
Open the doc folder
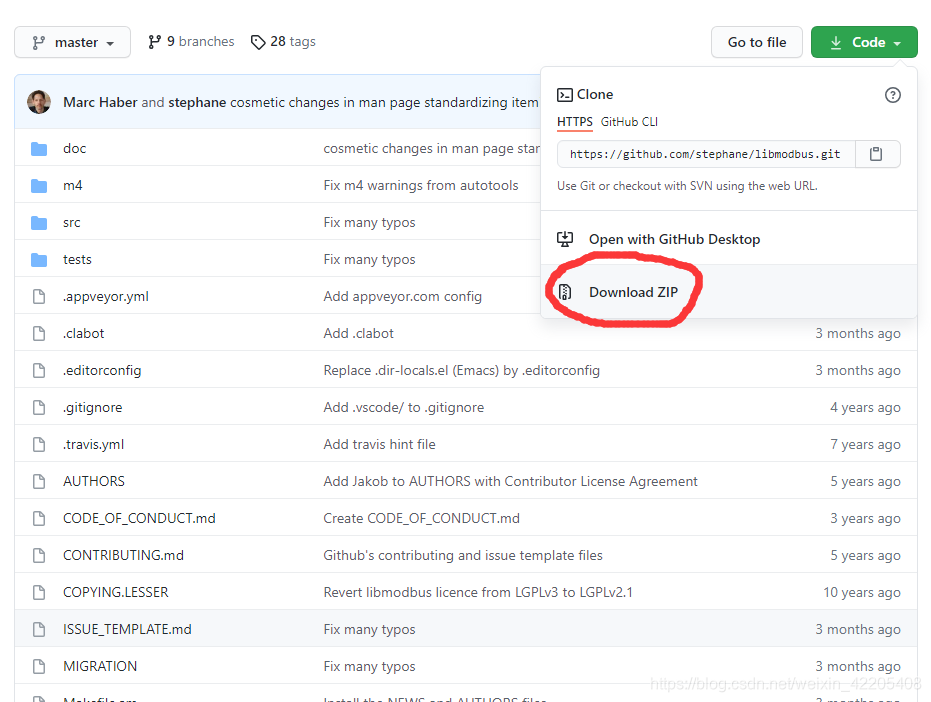pos(75,148)
